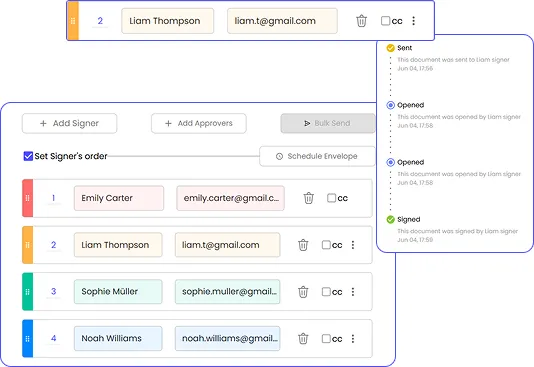Uncheck Set Signer's order checkbox
Screen dimensions: 534x367
click(x=28, y=156)
